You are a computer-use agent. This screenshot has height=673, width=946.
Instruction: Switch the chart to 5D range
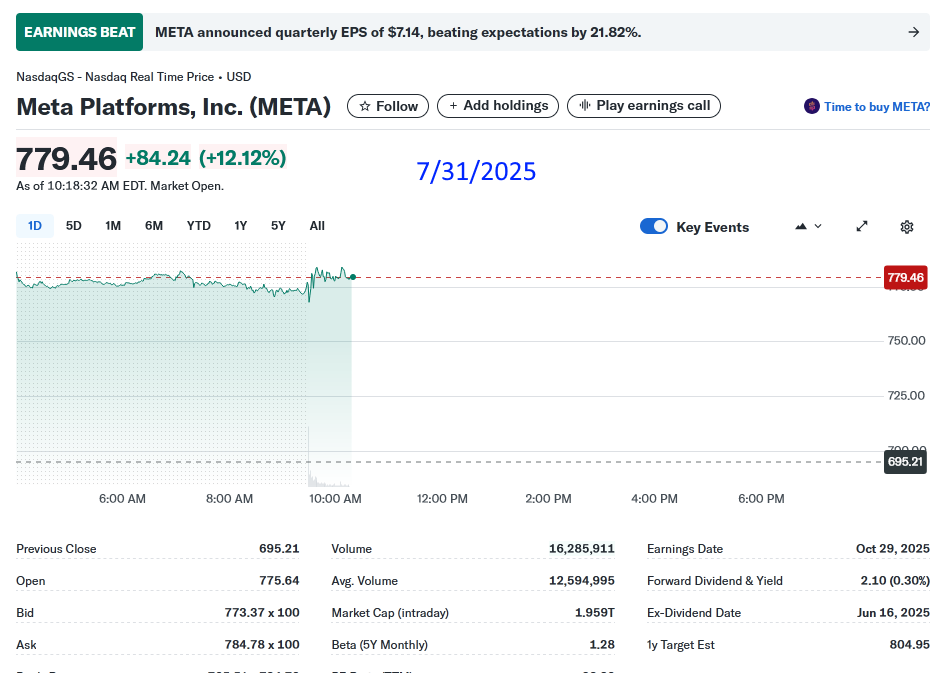point(74,226)
